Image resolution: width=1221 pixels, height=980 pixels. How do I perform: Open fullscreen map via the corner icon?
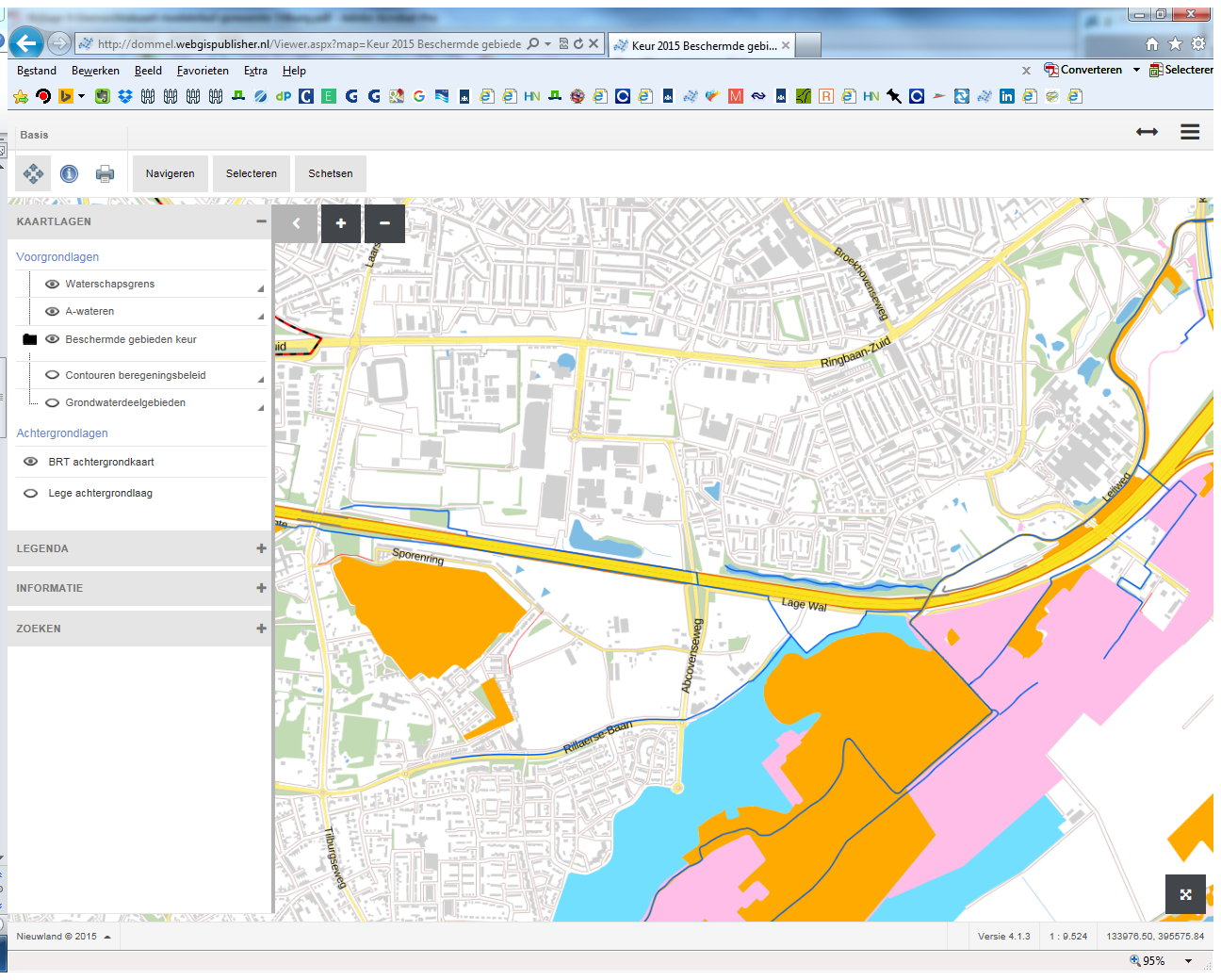1185,894
